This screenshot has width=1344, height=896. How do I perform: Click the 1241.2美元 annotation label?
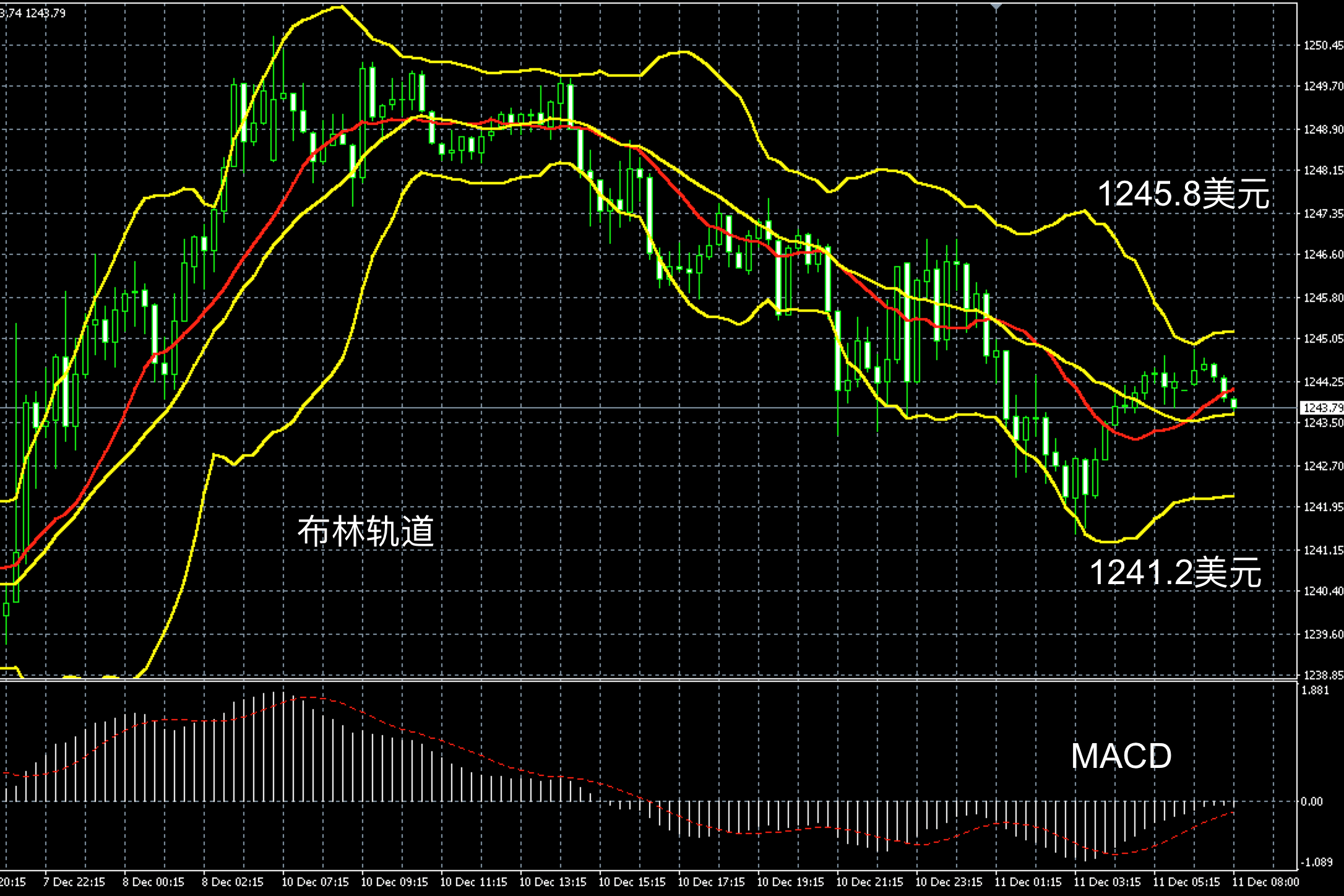click(x=1175, y=572)
